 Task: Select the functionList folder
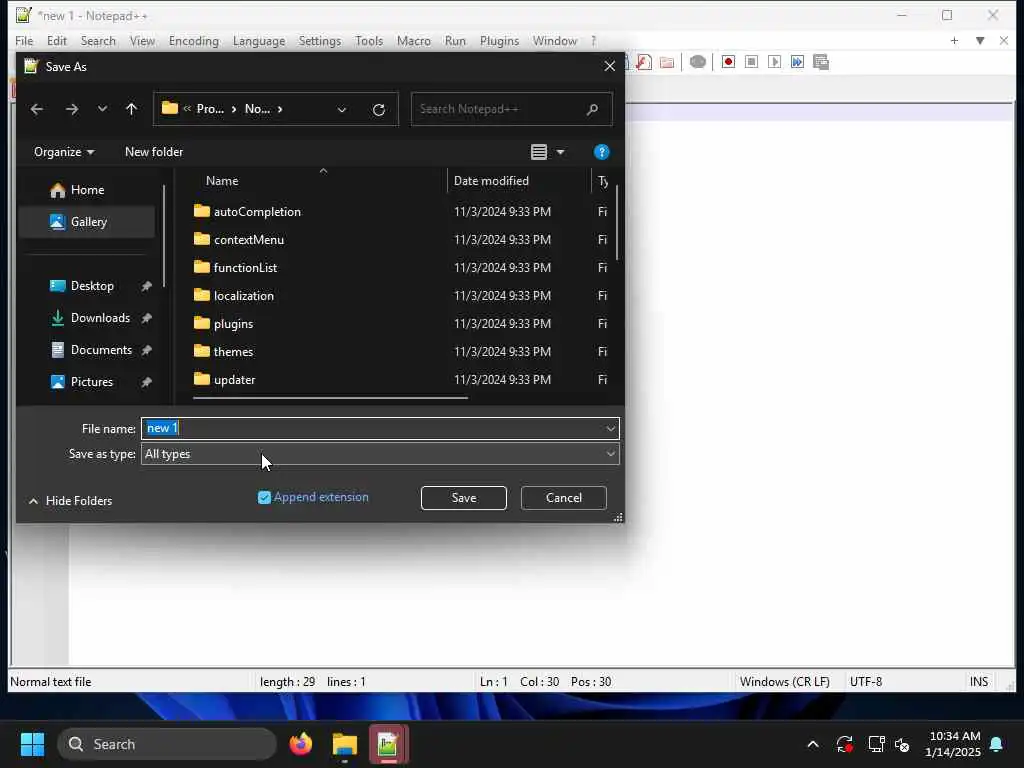[246, 268]
